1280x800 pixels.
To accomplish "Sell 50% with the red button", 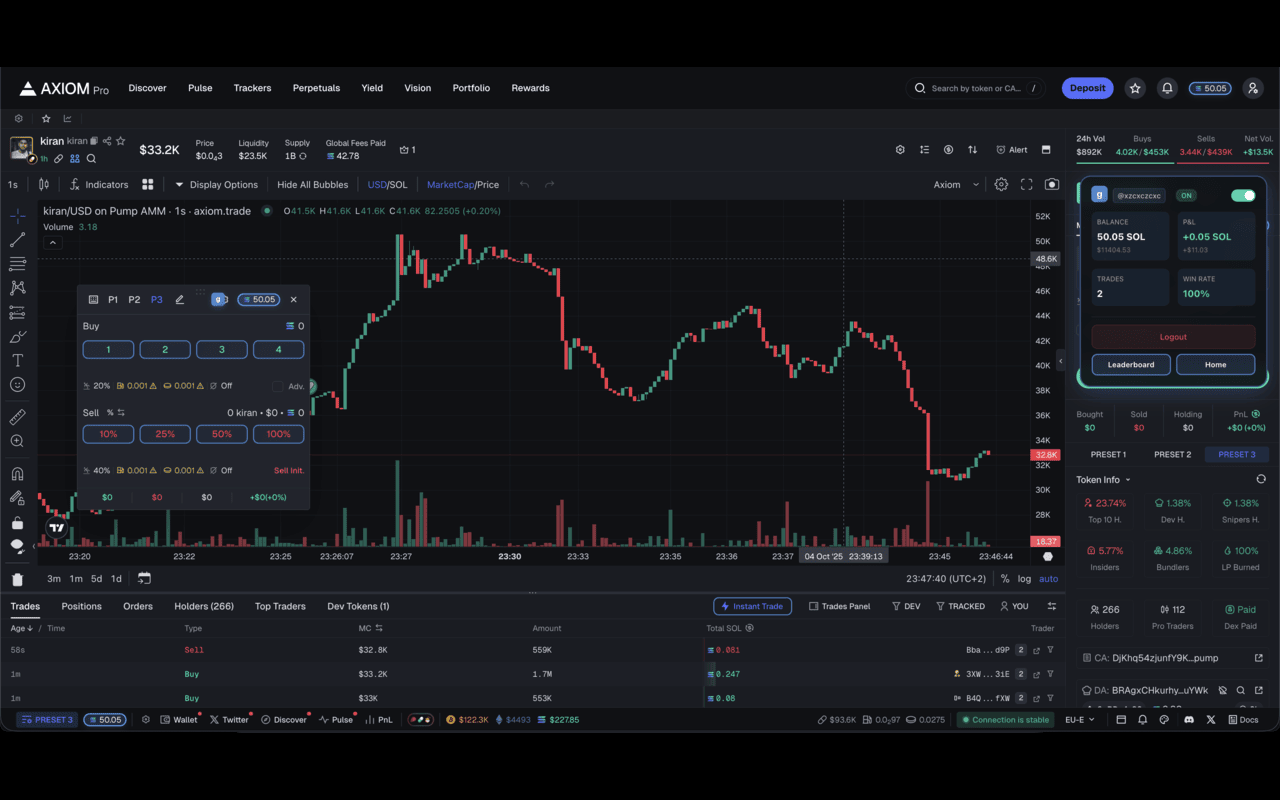I will click(222, 434).
